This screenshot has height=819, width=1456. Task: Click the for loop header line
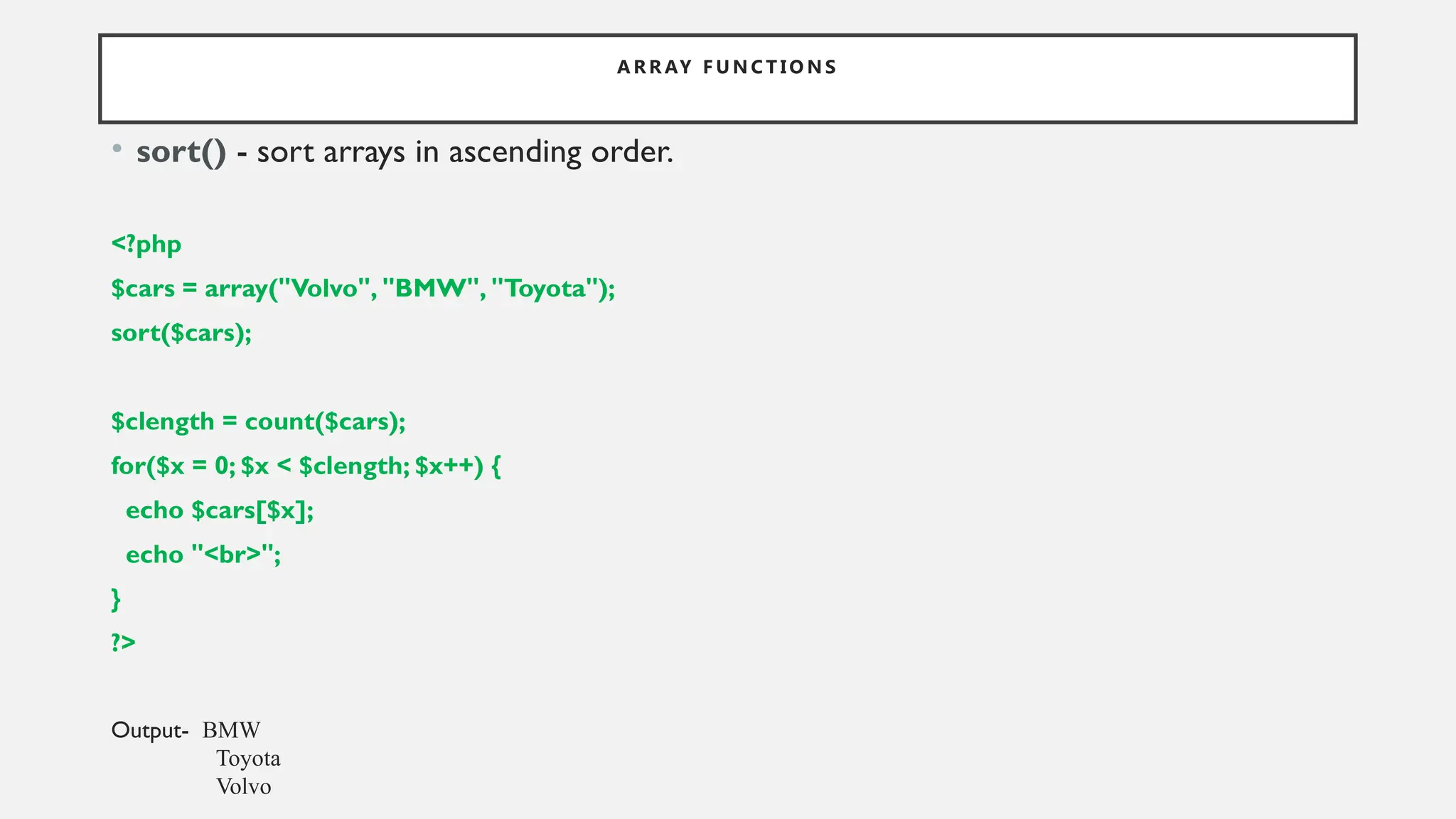point(306,466)
